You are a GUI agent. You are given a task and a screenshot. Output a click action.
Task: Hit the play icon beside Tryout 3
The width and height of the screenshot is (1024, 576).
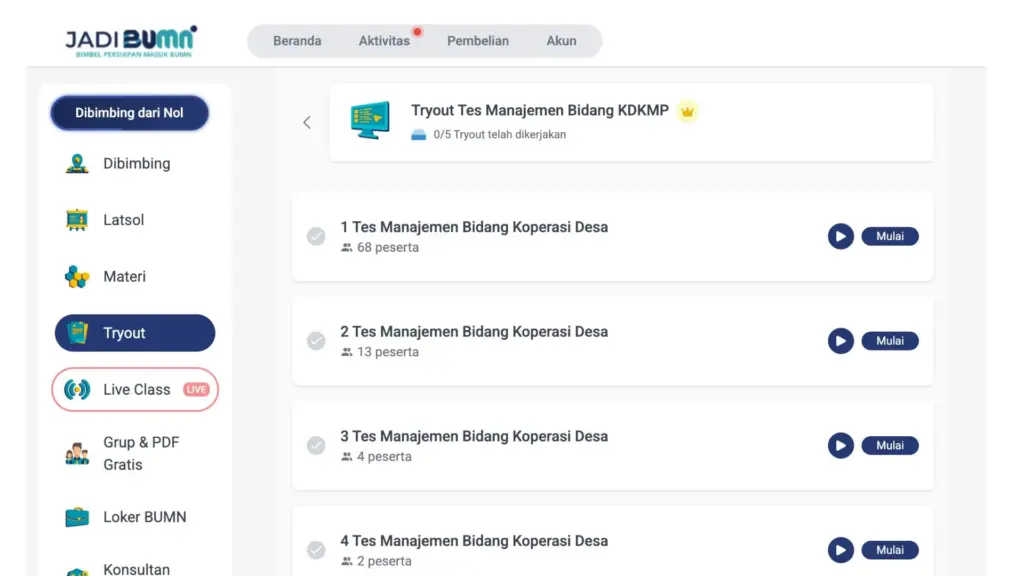click(840, 445)
